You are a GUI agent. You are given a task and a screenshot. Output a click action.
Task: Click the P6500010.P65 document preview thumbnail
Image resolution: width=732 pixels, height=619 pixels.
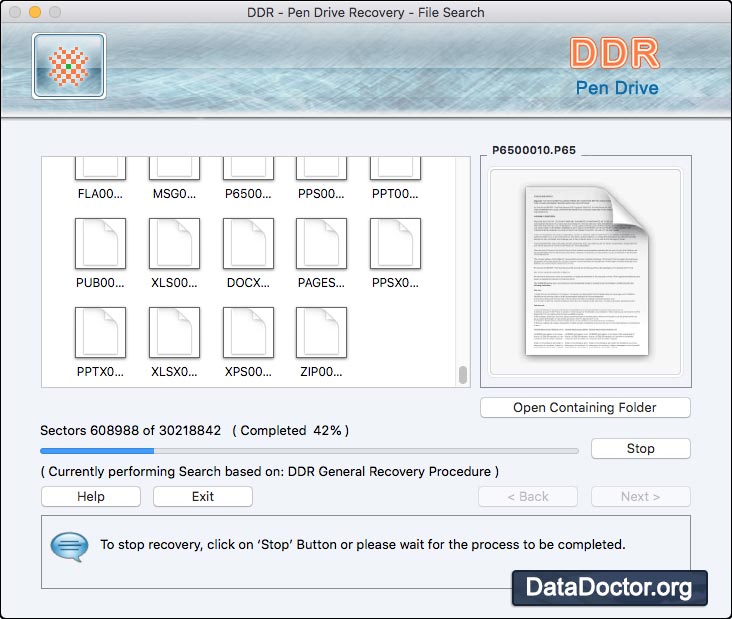click(x=585, y=272)
